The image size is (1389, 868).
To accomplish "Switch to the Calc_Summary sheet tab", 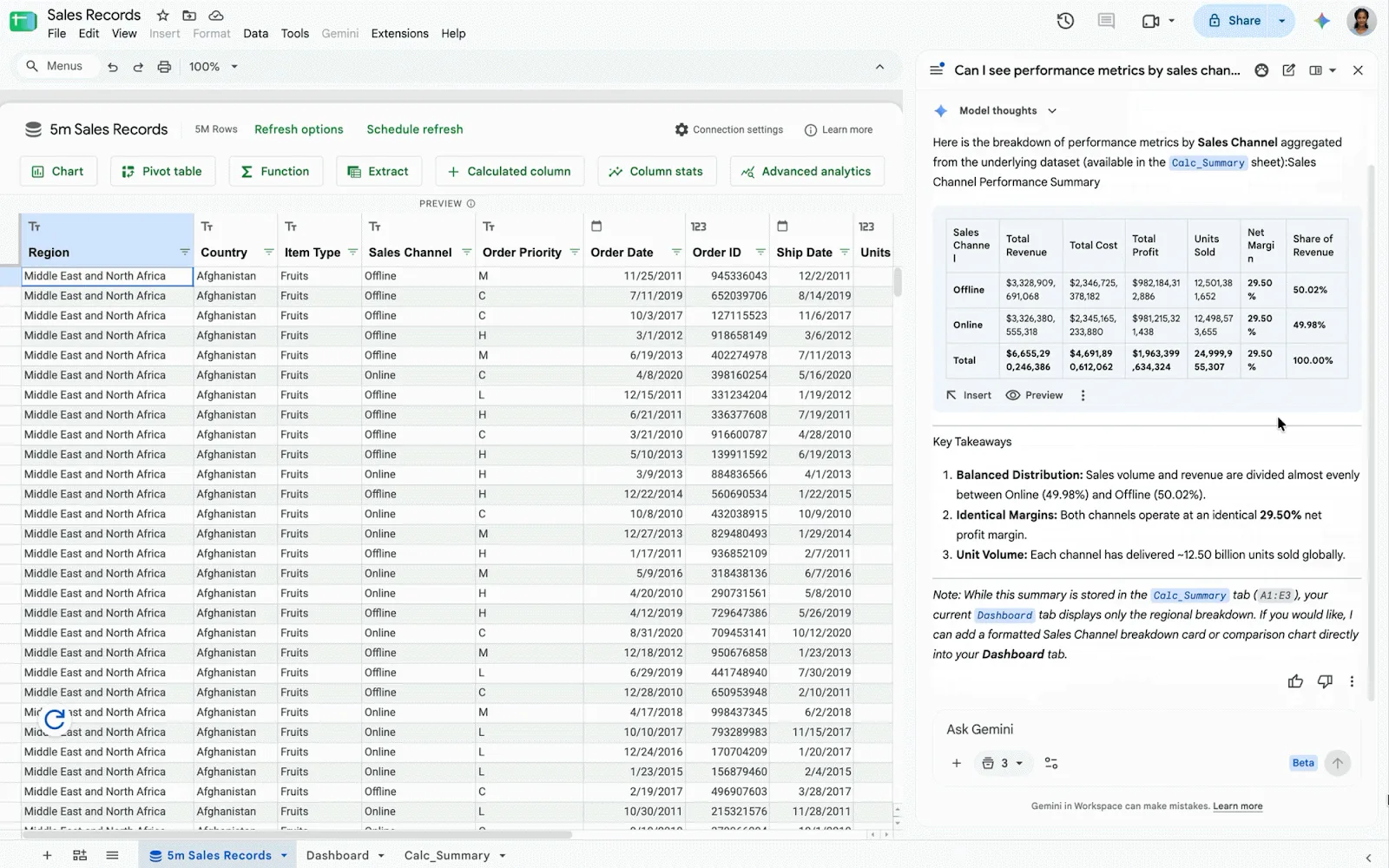I will (x=447, y=855).
